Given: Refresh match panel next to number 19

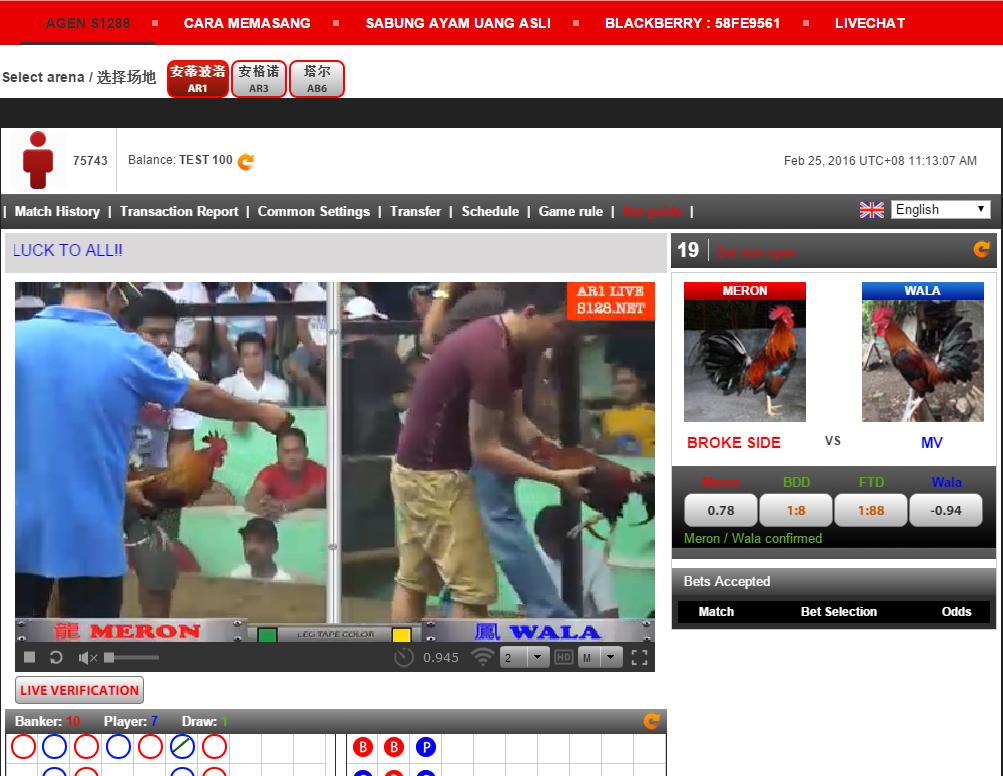Looking at the screenshot, I should pos(981,250).
